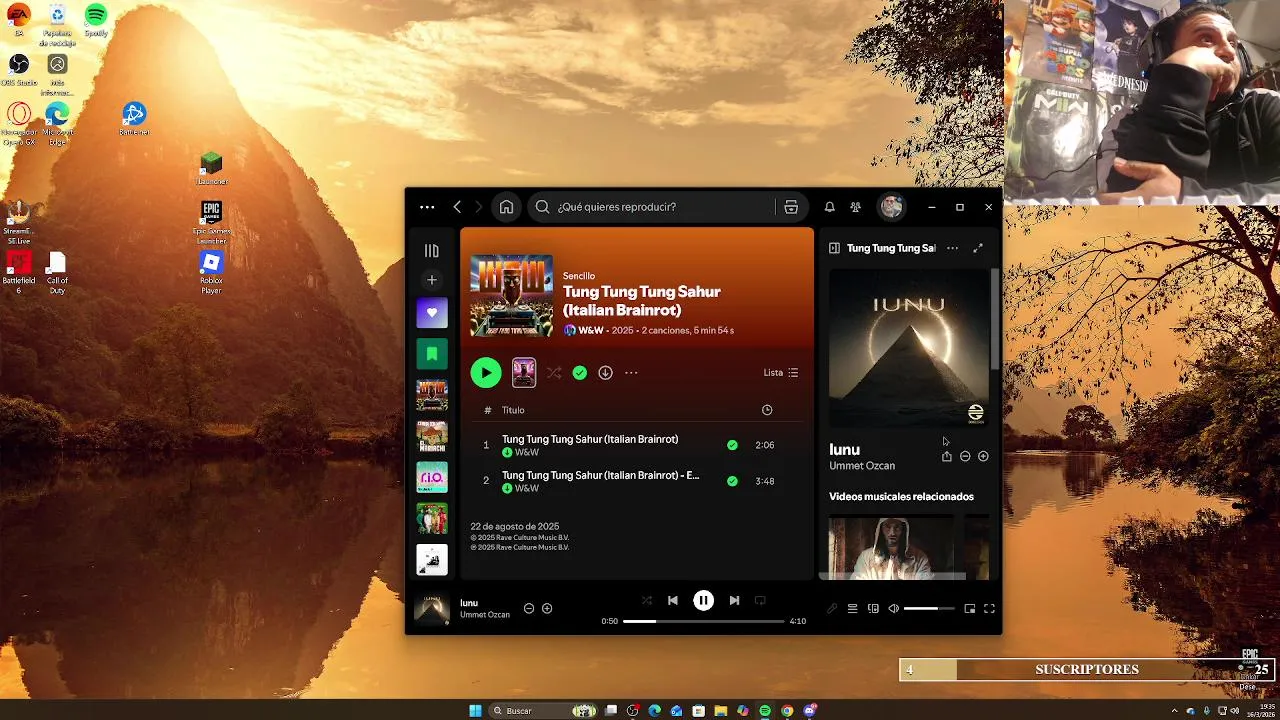The image size is (1280, 720).
Task: Expand Now Playing view to full size
Action: [x=978, y=248]
